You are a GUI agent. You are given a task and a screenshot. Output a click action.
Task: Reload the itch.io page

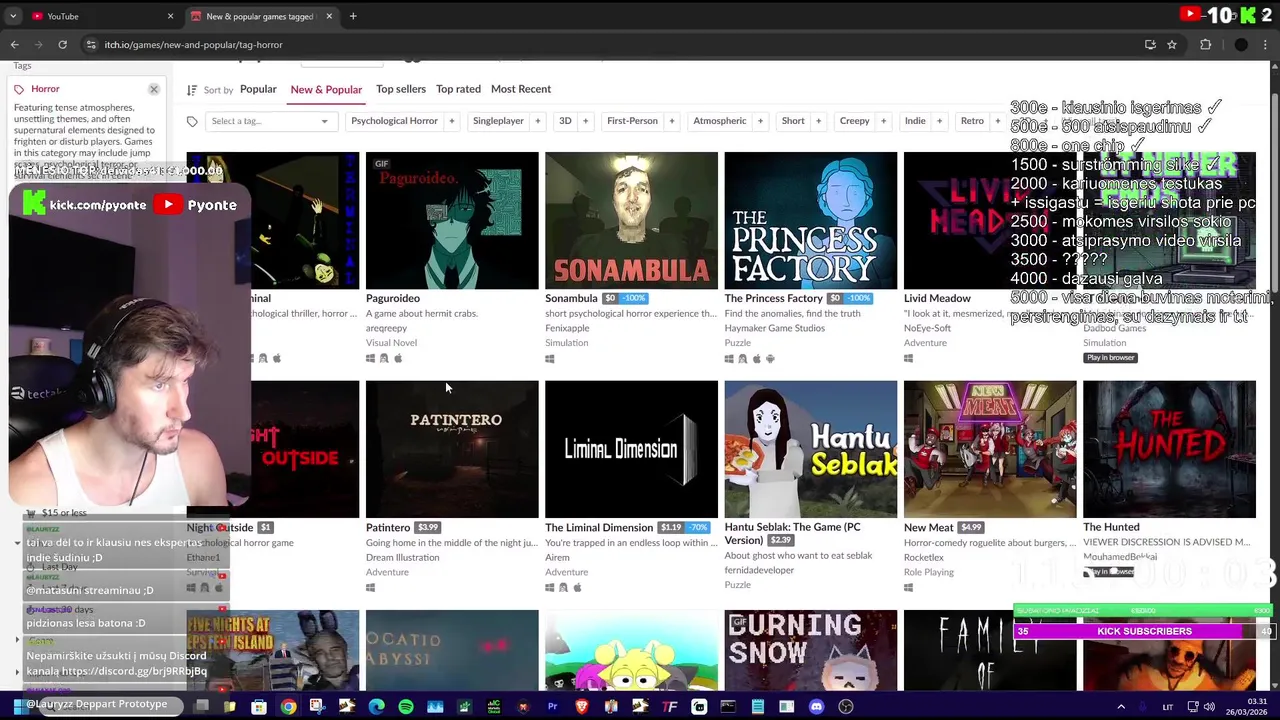pos(62,44)
